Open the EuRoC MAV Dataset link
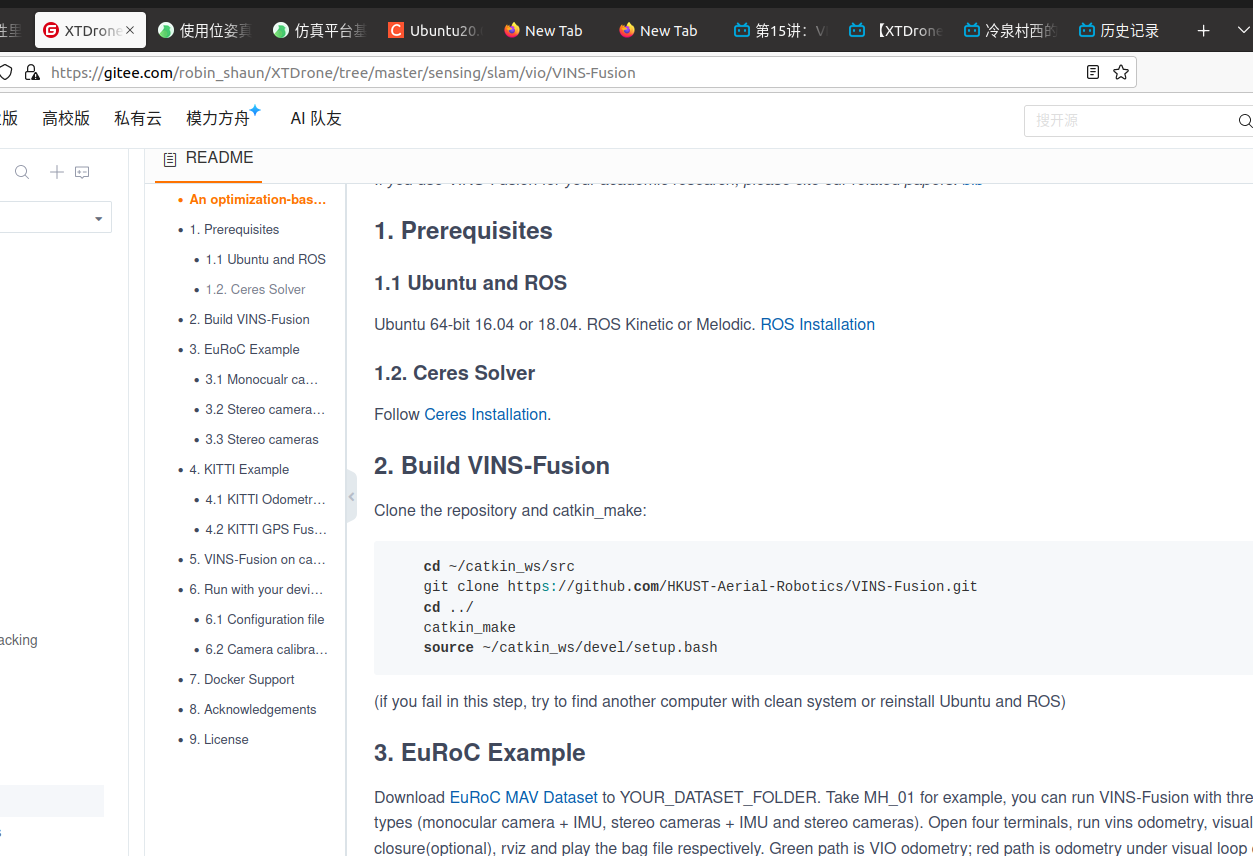Image resolution: width=1253 pixels, height=856 pixels. (523, 797)
